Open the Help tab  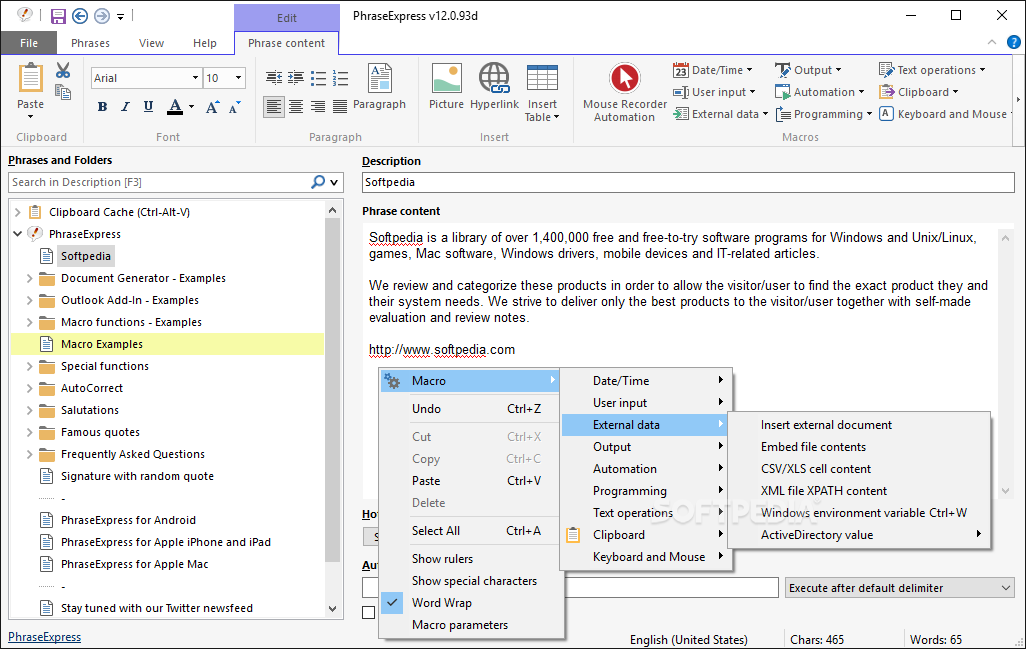point(205,43)
